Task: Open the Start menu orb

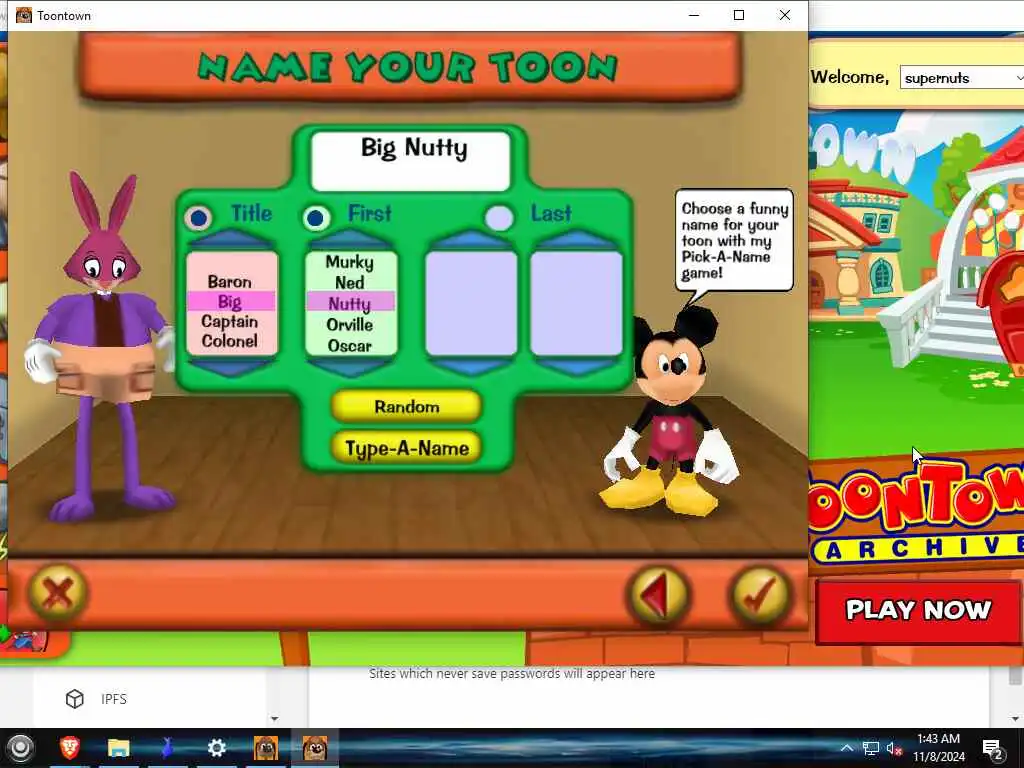Action: [x=20, y=748]
